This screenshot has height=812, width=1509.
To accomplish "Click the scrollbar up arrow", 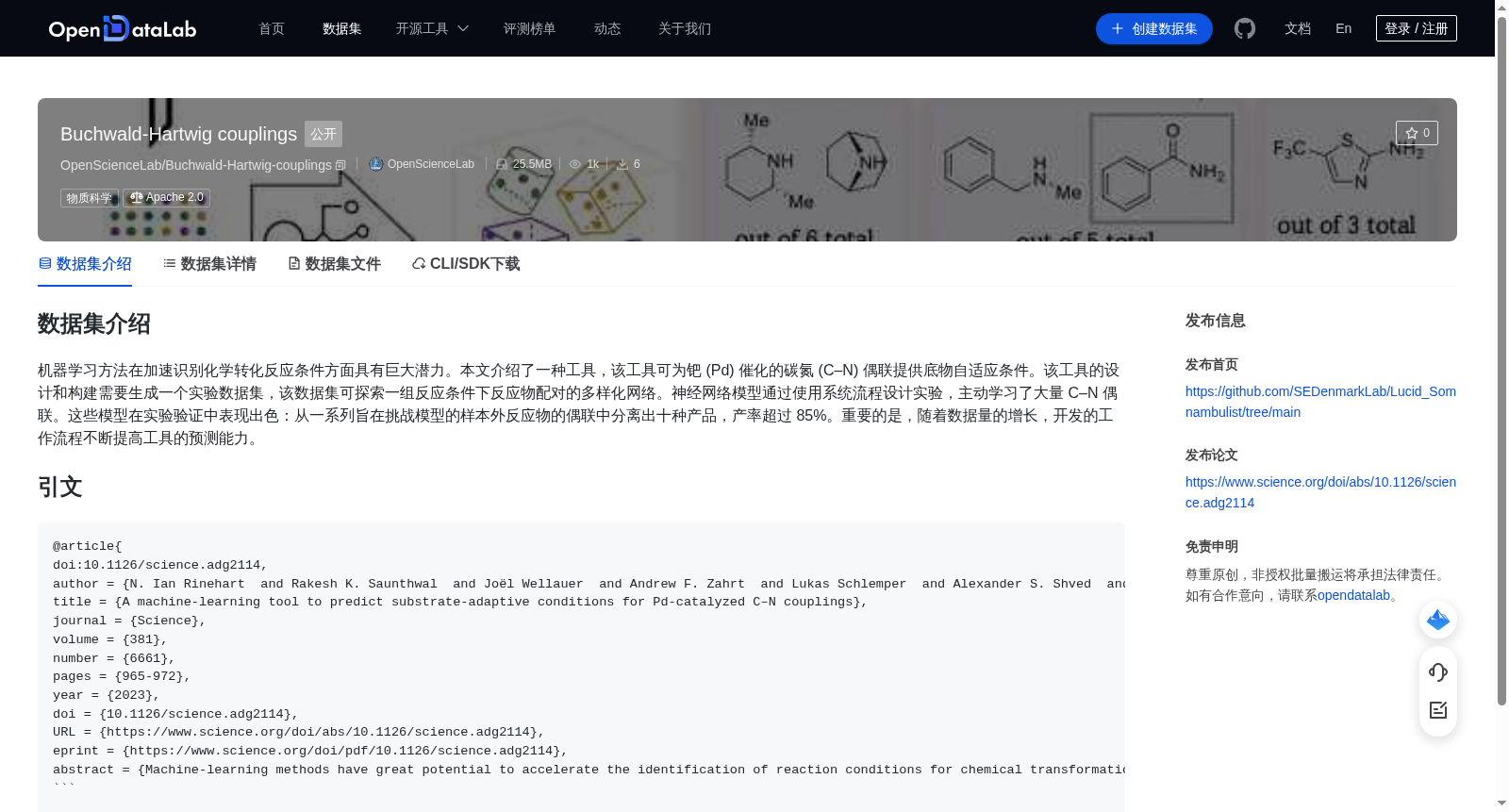I will pyautogui.click(x=1501, y=7).
